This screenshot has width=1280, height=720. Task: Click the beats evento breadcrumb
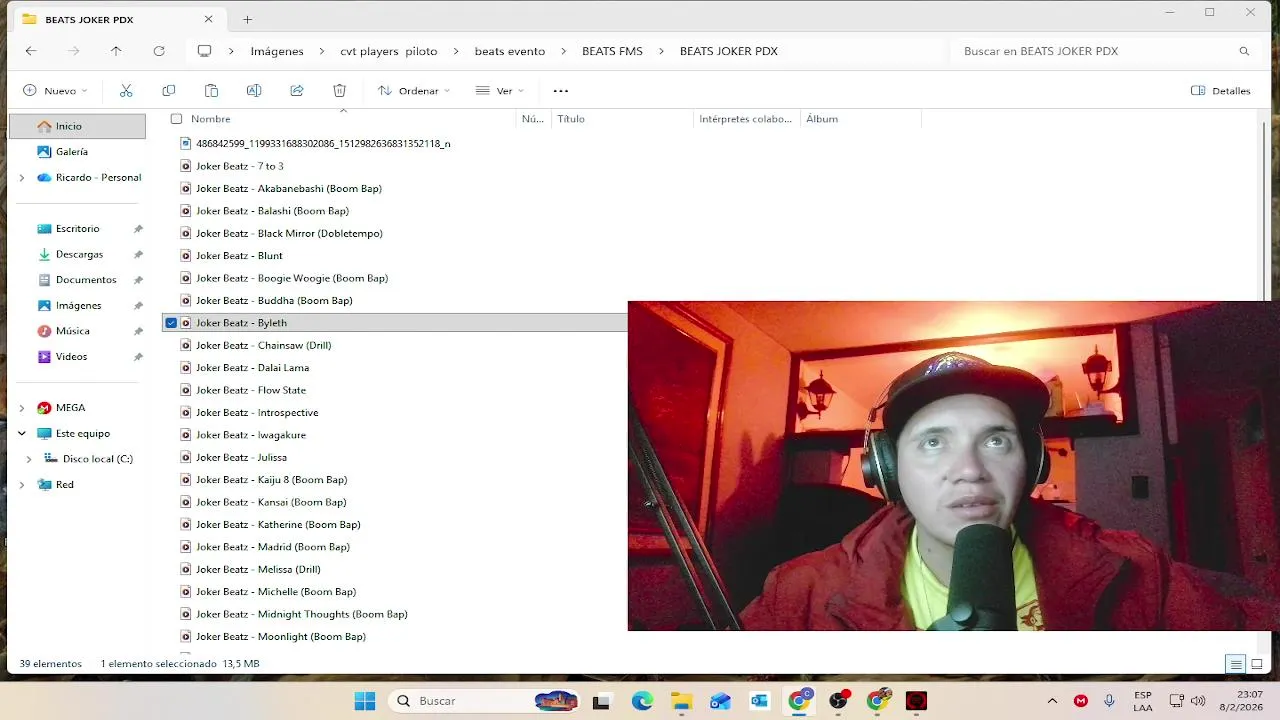point(510,51)
